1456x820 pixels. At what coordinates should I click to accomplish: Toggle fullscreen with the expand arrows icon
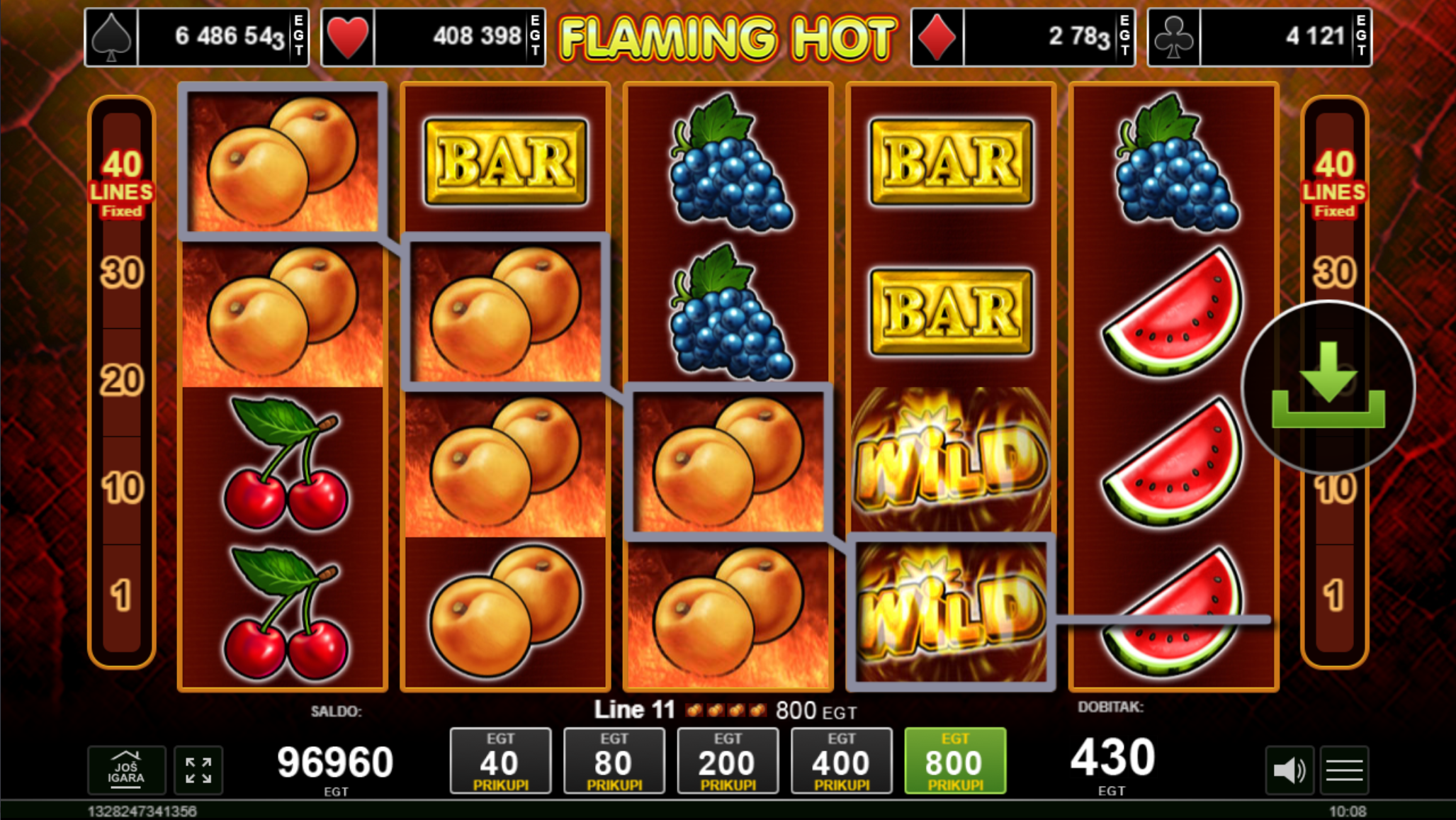(x=198, y=770)
